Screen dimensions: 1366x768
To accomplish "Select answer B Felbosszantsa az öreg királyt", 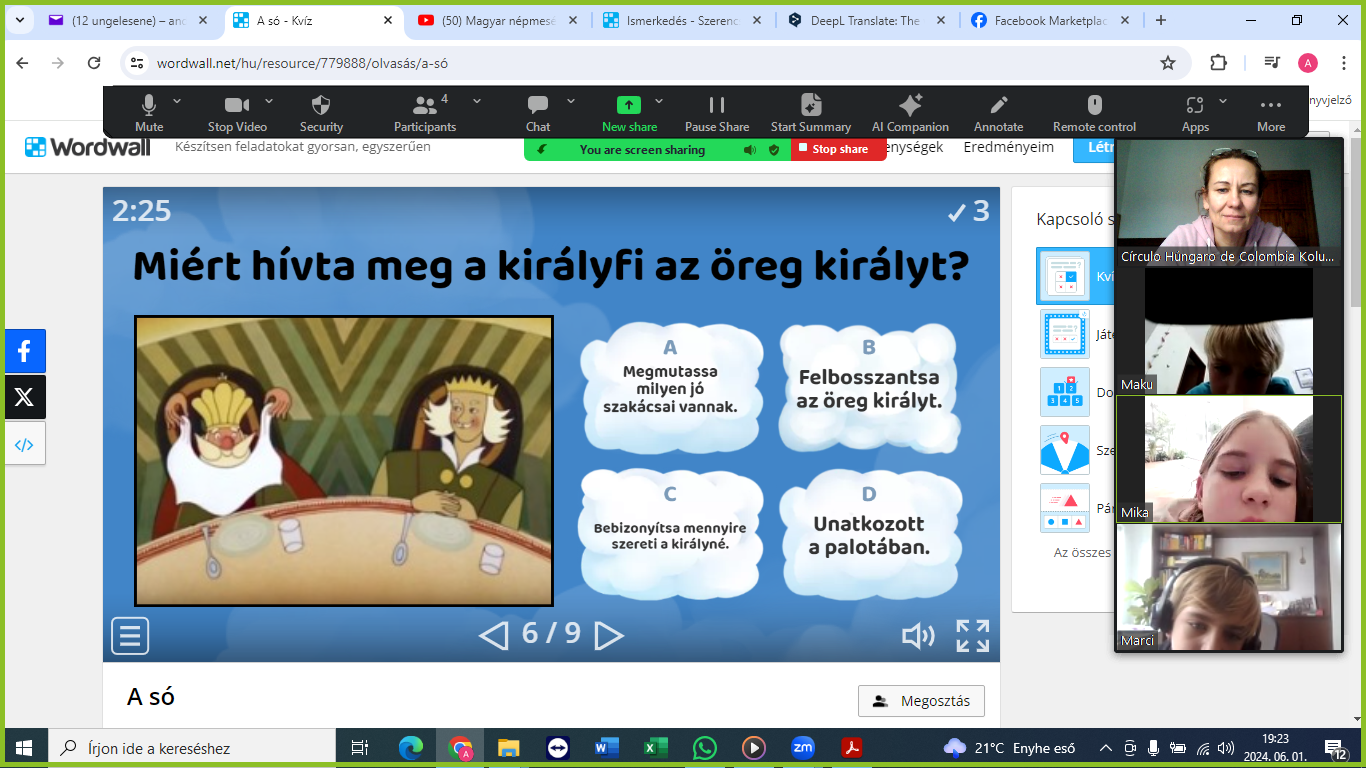I will [x=868, y=389].
